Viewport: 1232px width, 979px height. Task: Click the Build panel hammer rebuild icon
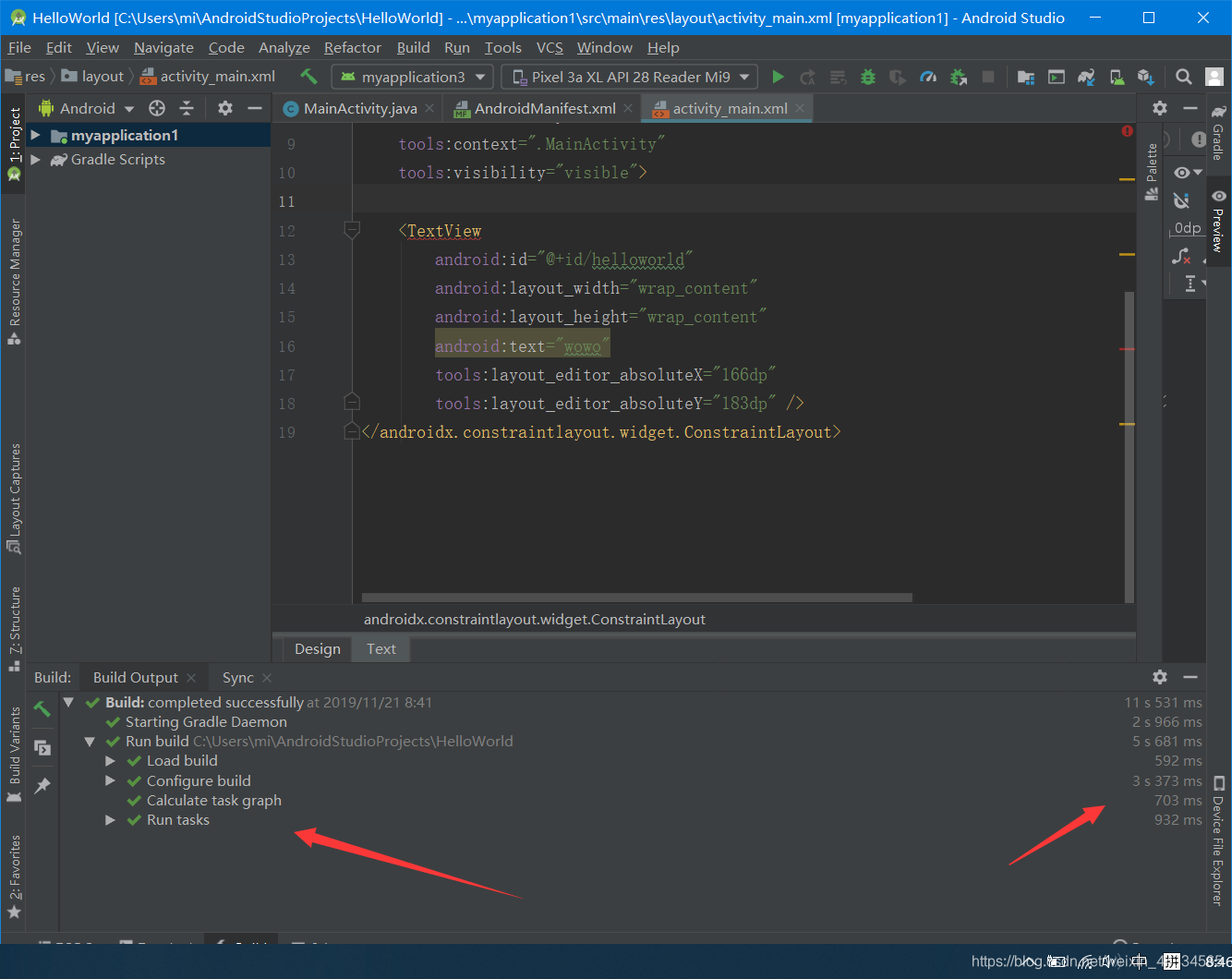click(x=42, y=708)
